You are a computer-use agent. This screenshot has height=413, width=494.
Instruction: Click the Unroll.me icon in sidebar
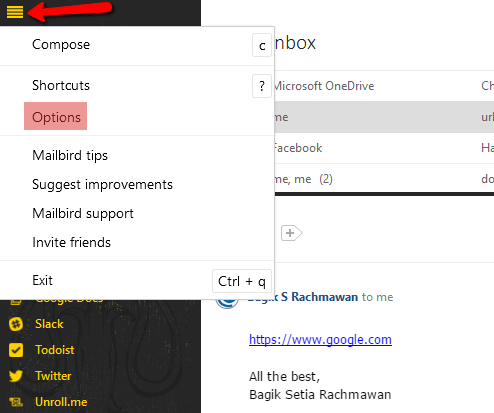click(x=16, y=402)
